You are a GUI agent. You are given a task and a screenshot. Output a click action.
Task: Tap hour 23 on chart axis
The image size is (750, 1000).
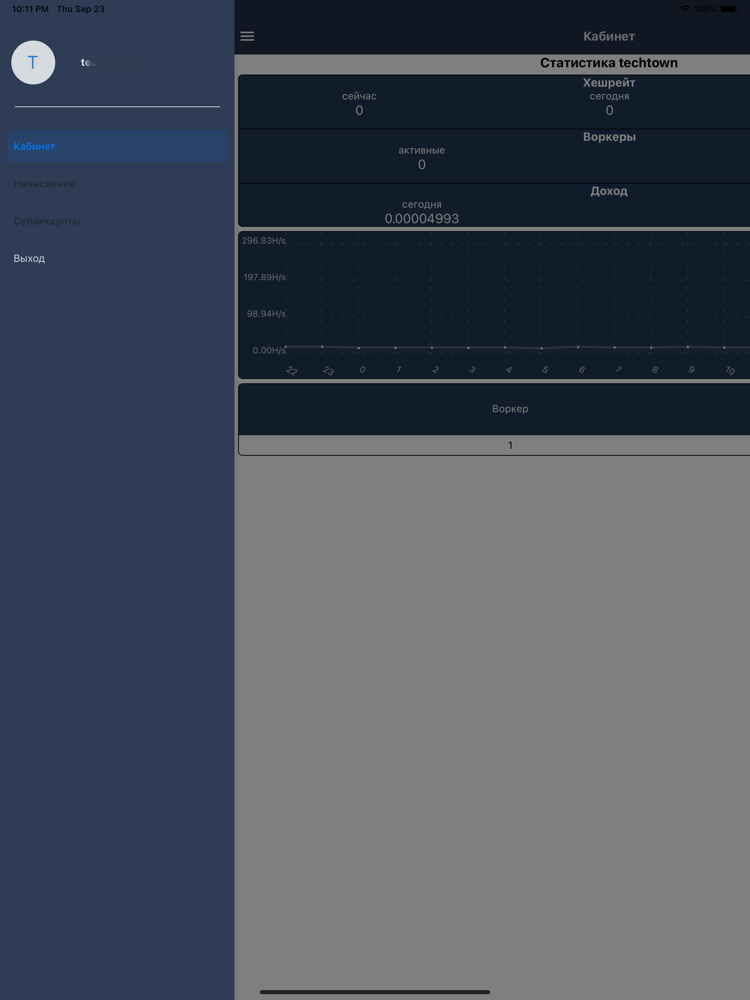[328, 371]
